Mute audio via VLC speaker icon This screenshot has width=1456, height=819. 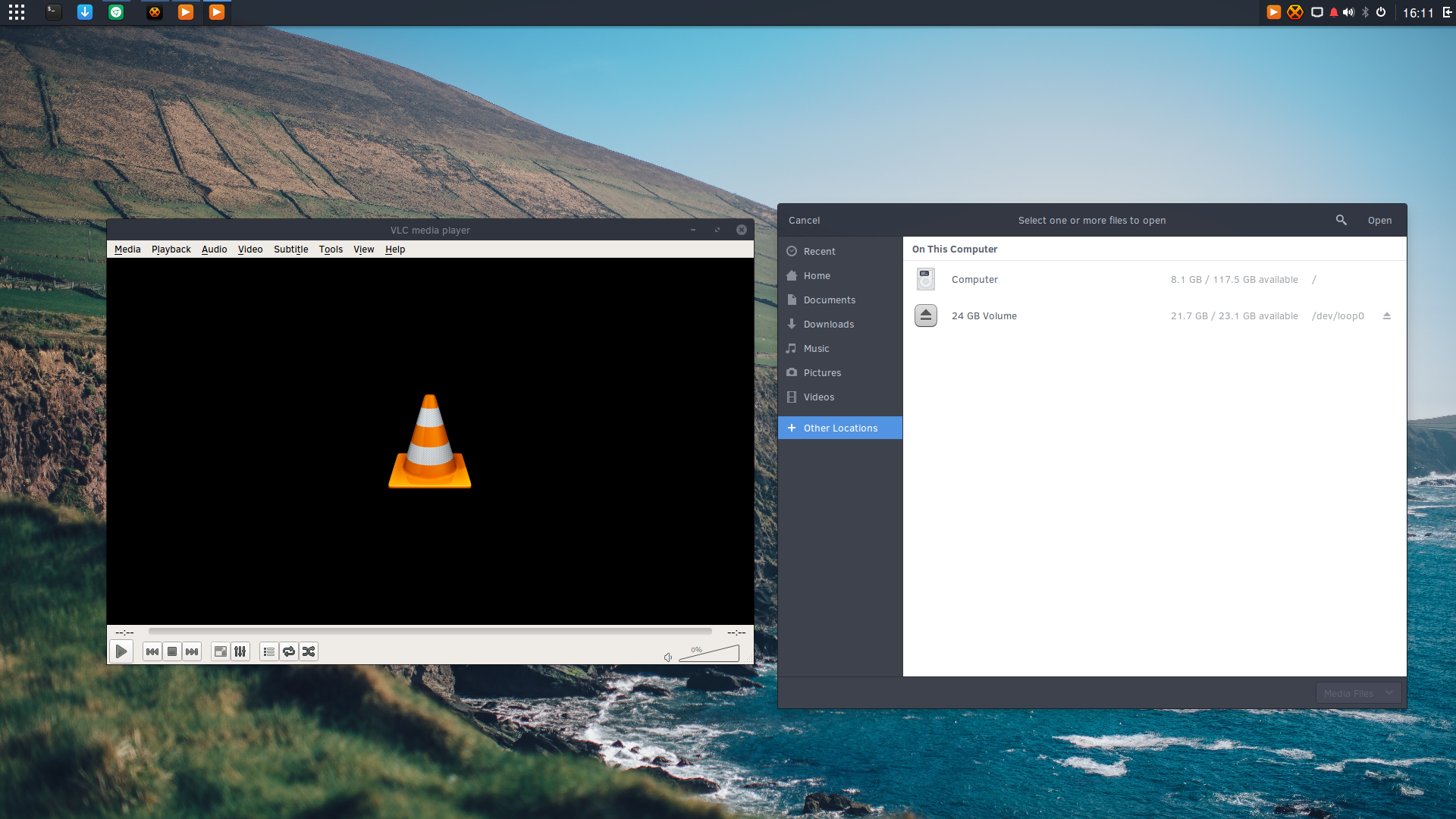coord(668,657)
